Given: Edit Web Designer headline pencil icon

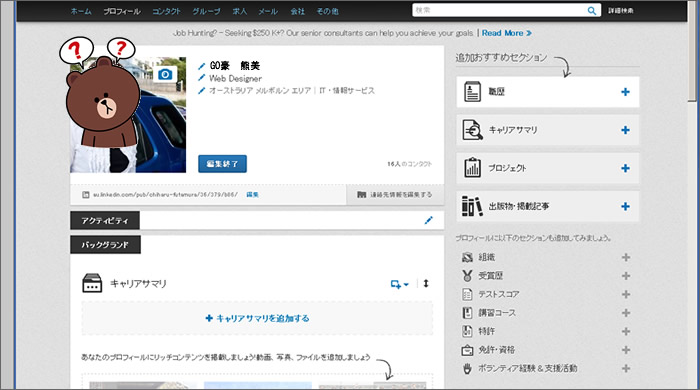Looking at the screenshot, I should [201, 78].
